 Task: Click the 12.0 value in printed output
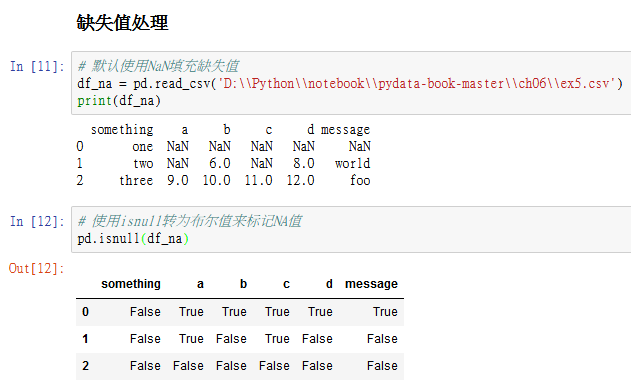(x=300, y=180)
